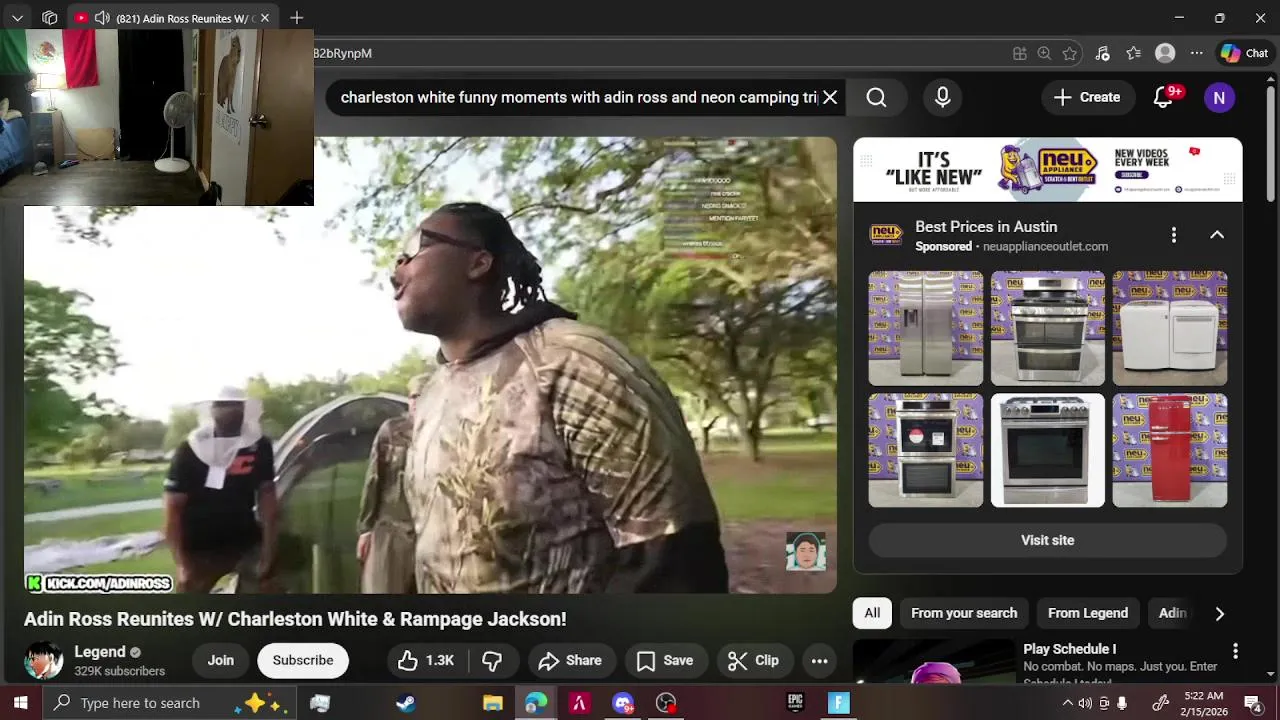Screen dimensions: 1280x720
Task: Mute the tab using speaker icon
Action: pyautogui.click(x=102, y=18)
